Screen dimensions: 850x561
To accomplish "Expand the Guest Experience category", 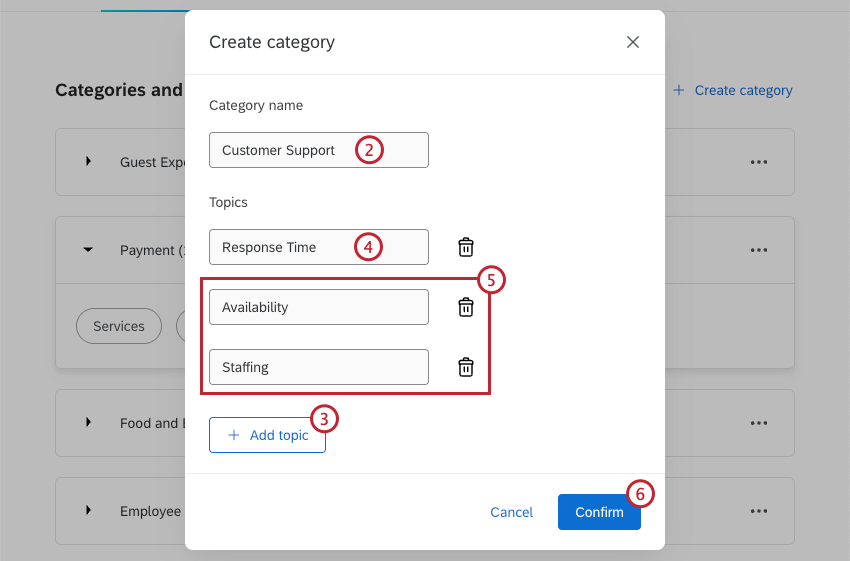I will 88,162.
